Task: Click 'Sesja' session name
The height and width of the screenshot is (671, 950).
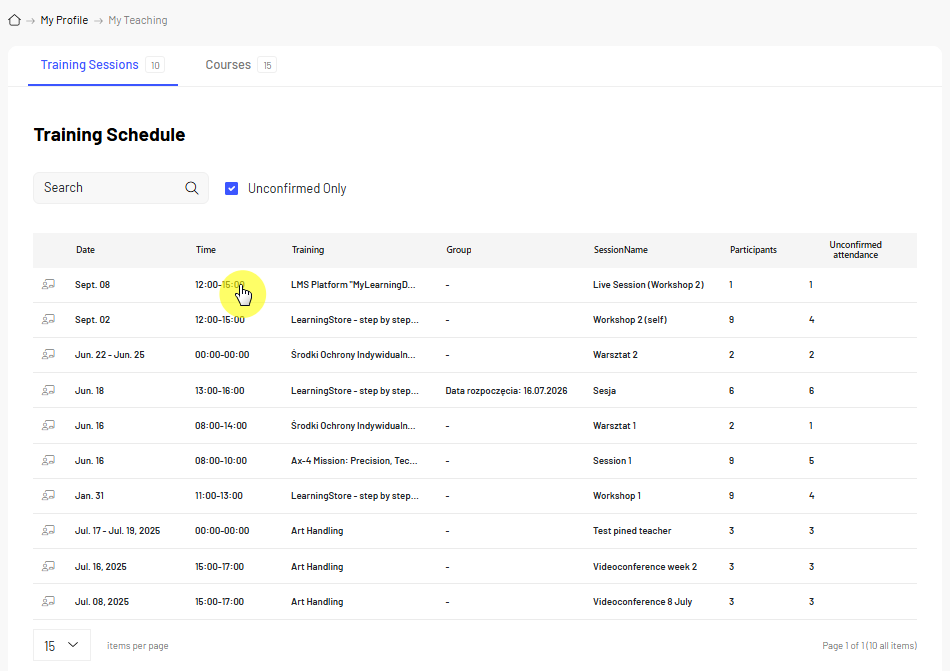Action: pyautogui.click(x=604, y=391)
